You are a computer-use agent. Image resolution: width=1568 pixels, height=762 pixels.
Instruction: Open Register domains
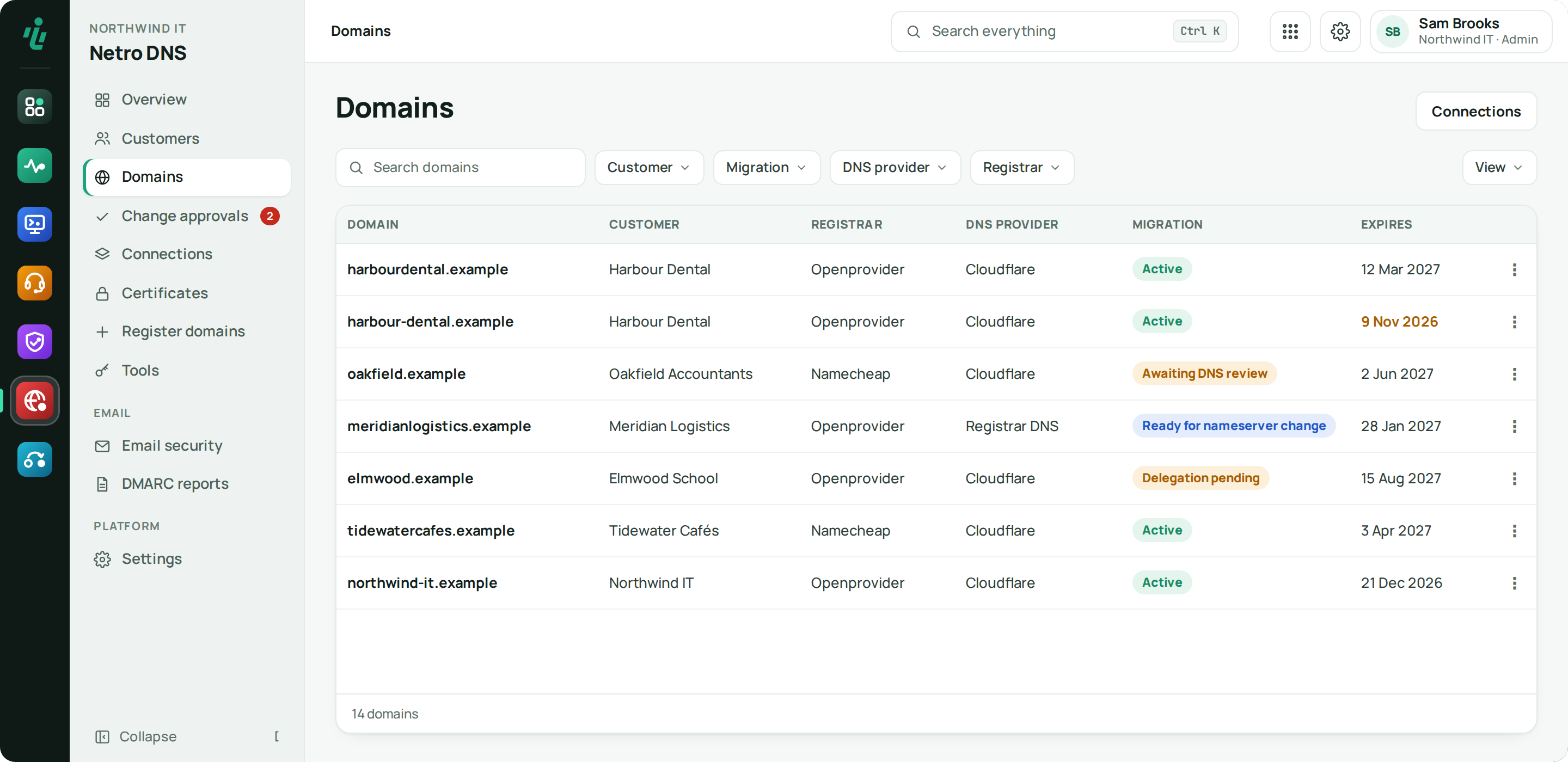pos(187,331)
